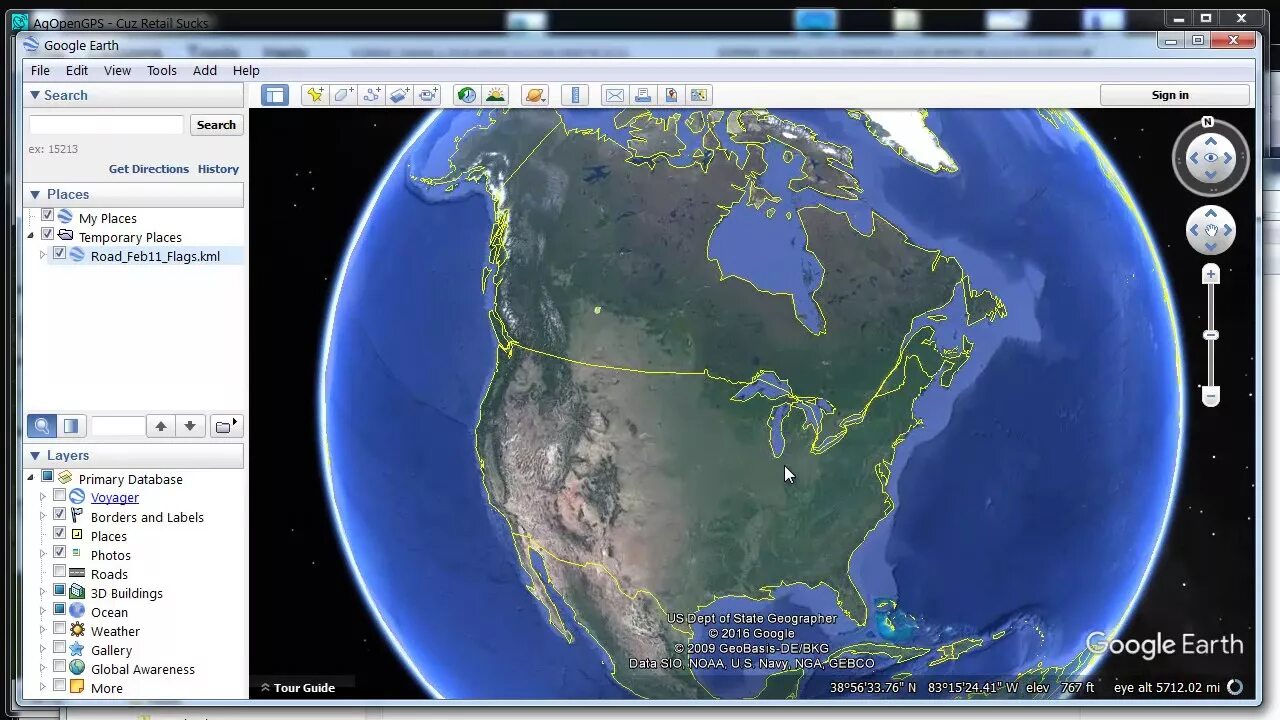This screenshot has height=720, width=1280.
Task: Enable the Weather layer checkbox
Action: pos(59,630)
